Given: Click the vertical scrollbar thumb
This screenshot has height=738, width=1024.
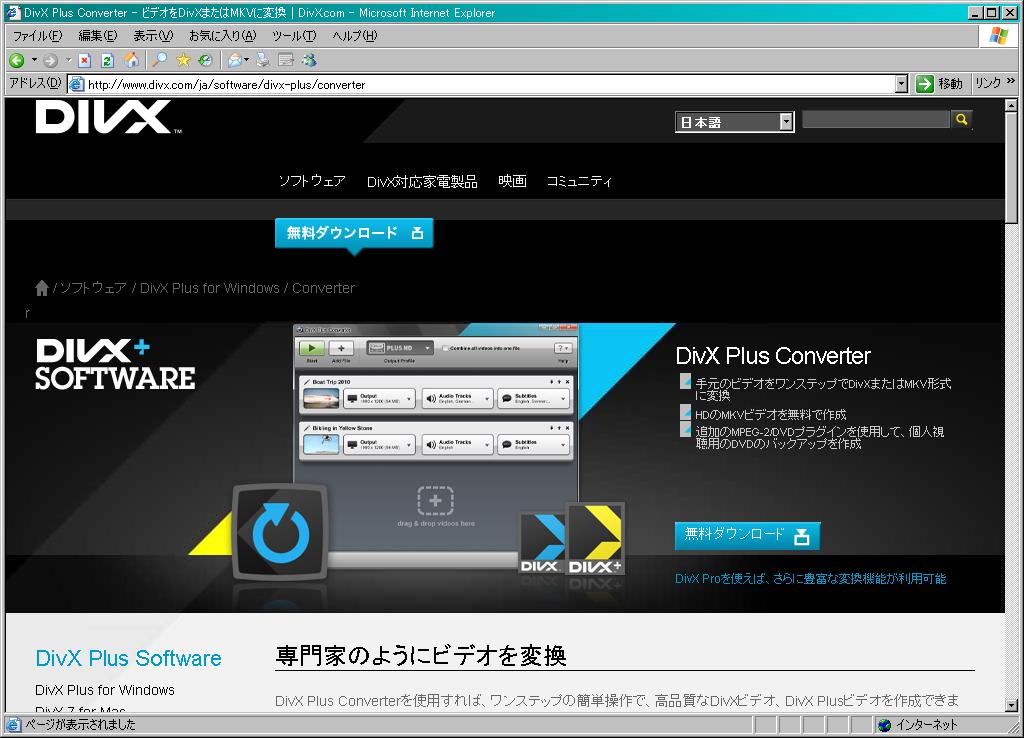Looking at the screenshot, I should point(1011,168).
